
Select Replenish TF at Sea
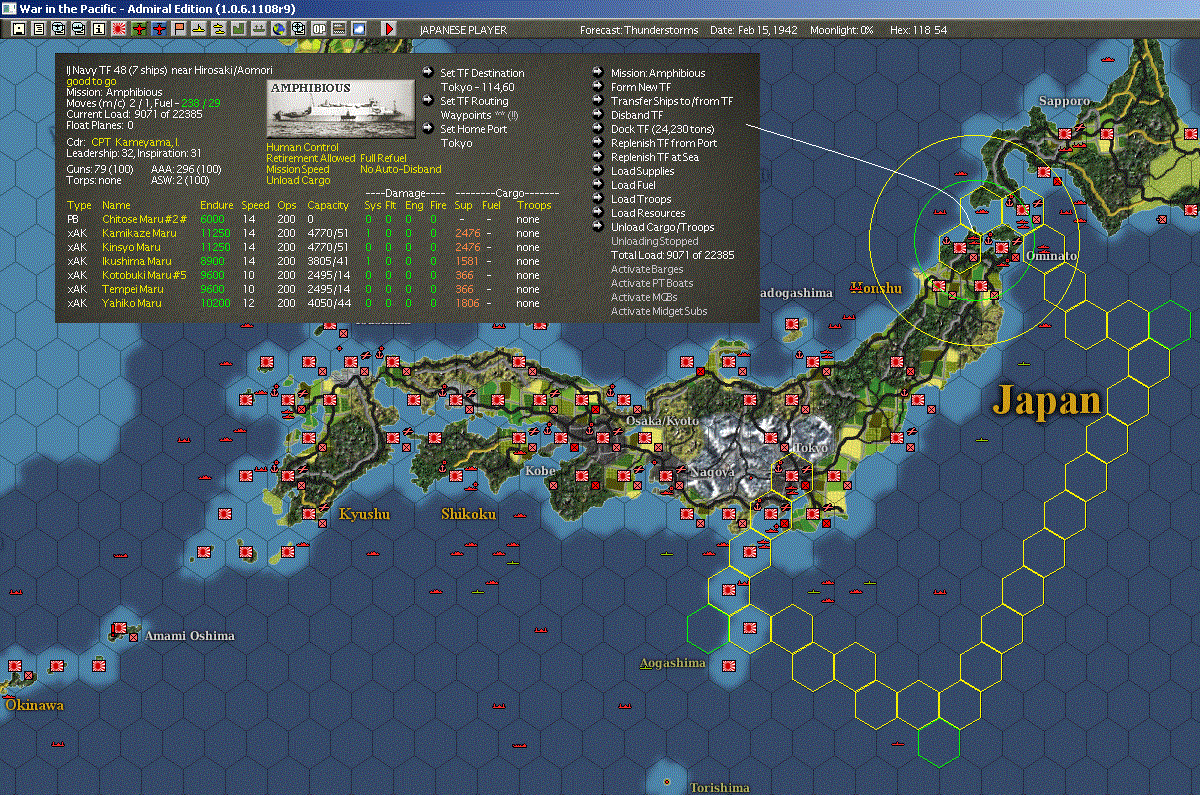point(655,157)
